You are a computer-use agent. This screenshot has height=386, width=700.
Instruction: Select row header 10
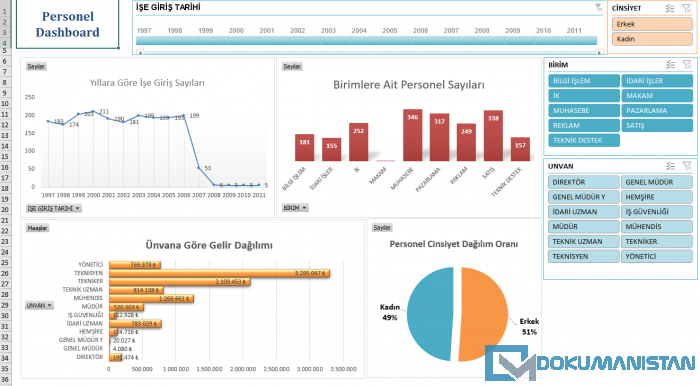[x=5, y=104]
